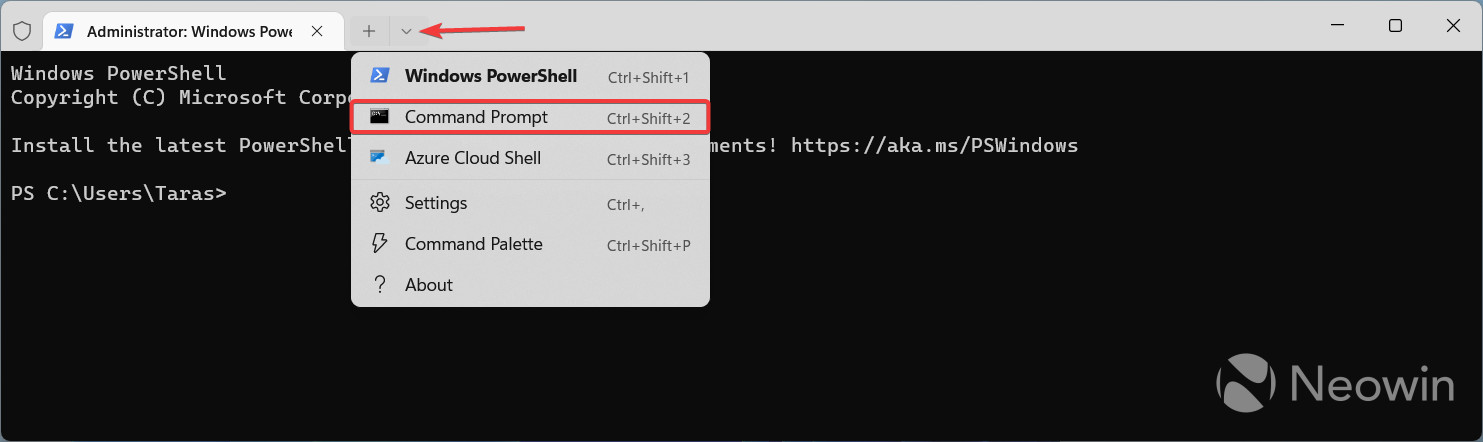
Task: Open About from the dropdown menu
Action: pyautogui.click(x=429, y=285)
